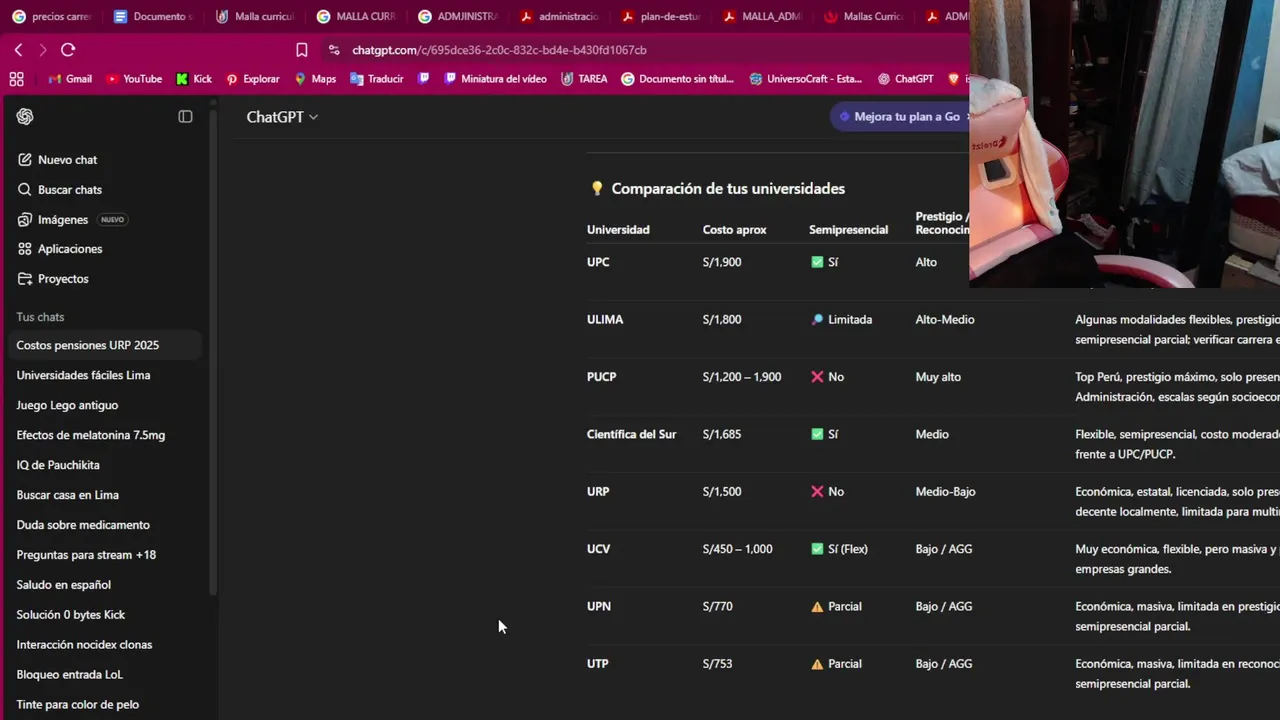Select the UPC cell in the table
Viewport: 1280px width, 720px height.
click(598, 262)
